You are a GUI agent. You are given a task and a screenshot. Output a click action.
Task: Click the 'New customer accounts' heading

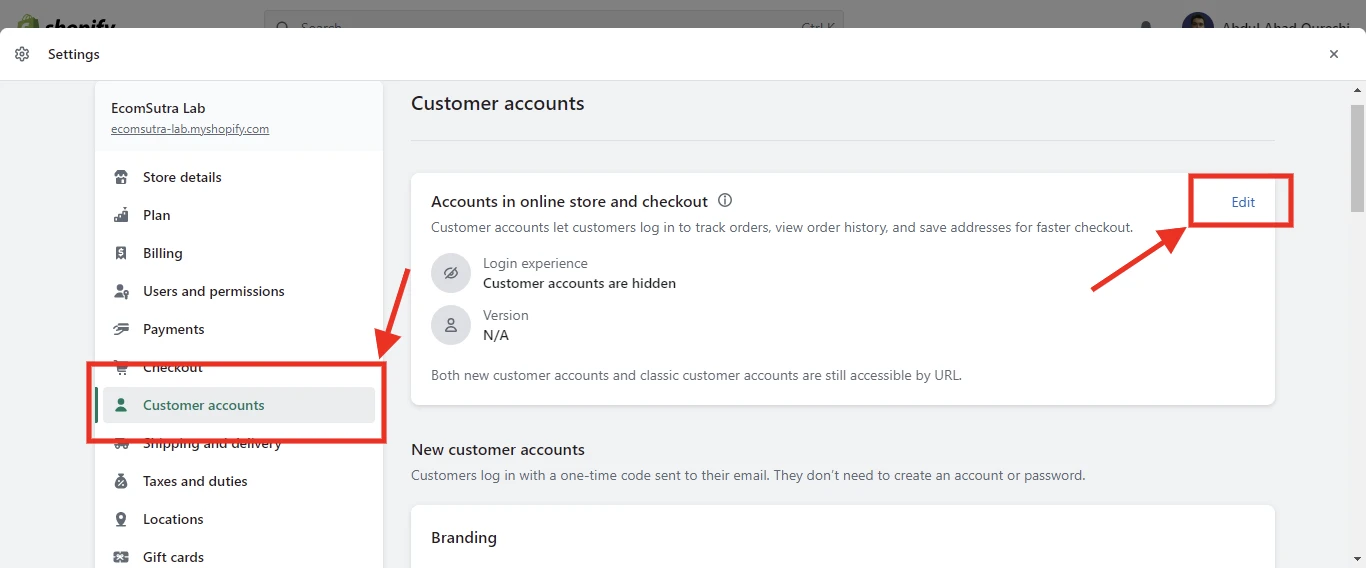pos(498,450)
